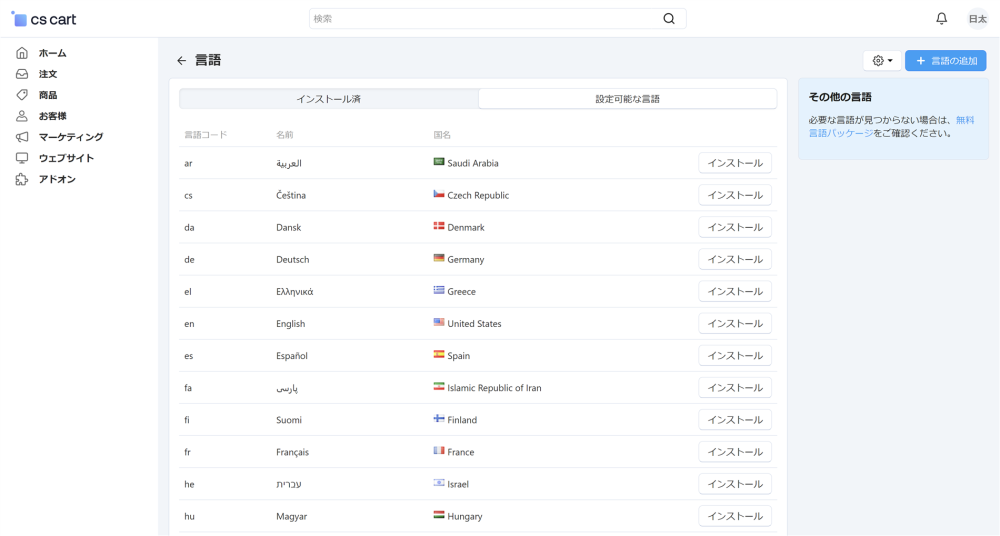
Task: Select the 設定可能な言語 tab
Action: point(627,99)
